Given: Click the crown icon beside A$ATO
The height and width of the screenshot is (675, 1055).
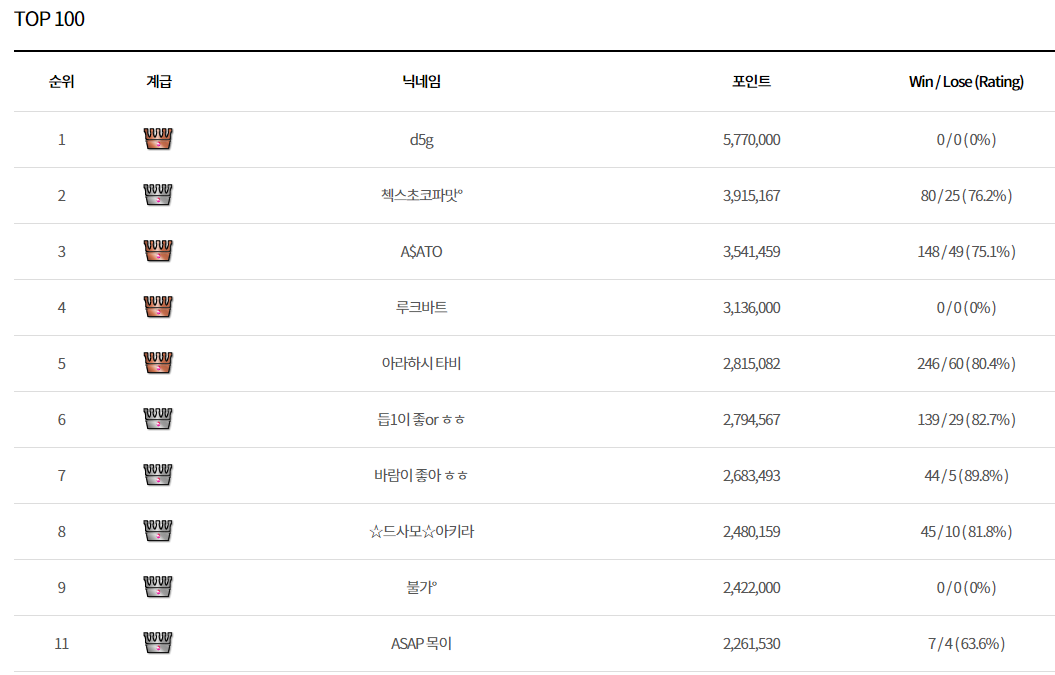Looking at the screenshot, I should pos(158,251).
